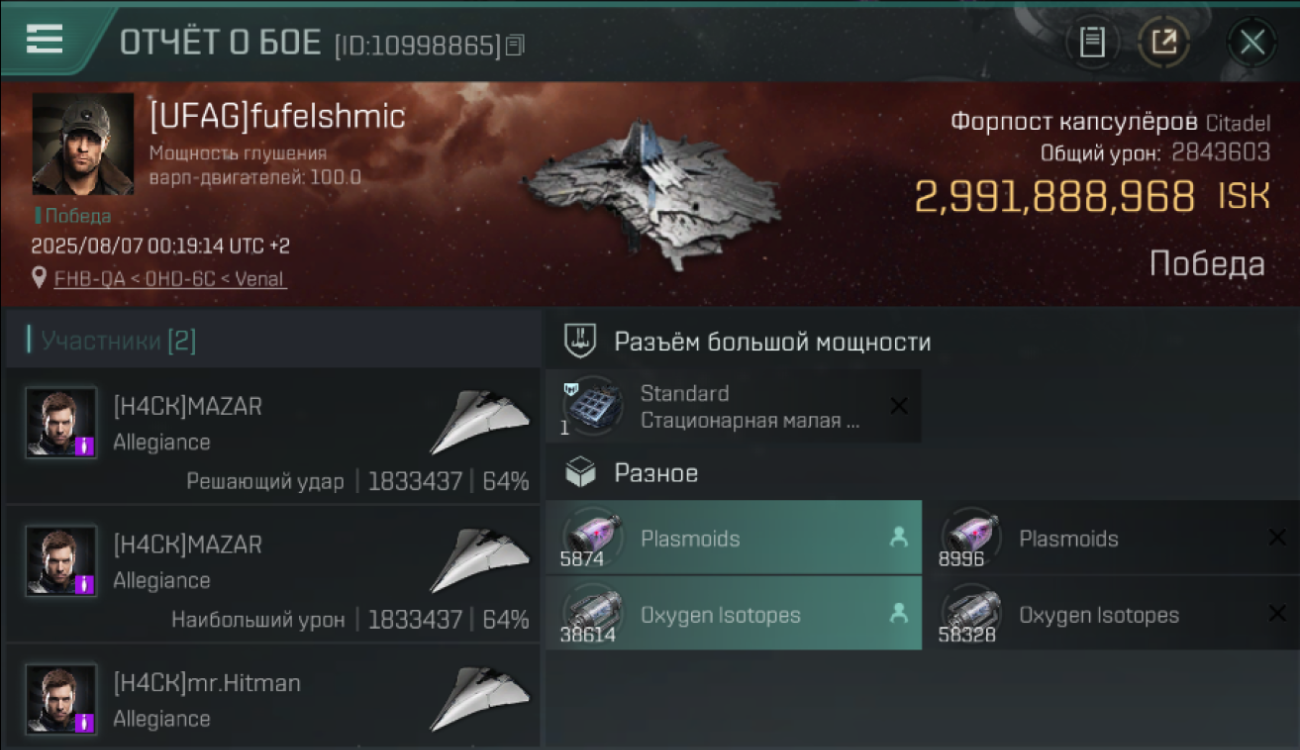Open the clipboard report icon

click(1092, 42)
